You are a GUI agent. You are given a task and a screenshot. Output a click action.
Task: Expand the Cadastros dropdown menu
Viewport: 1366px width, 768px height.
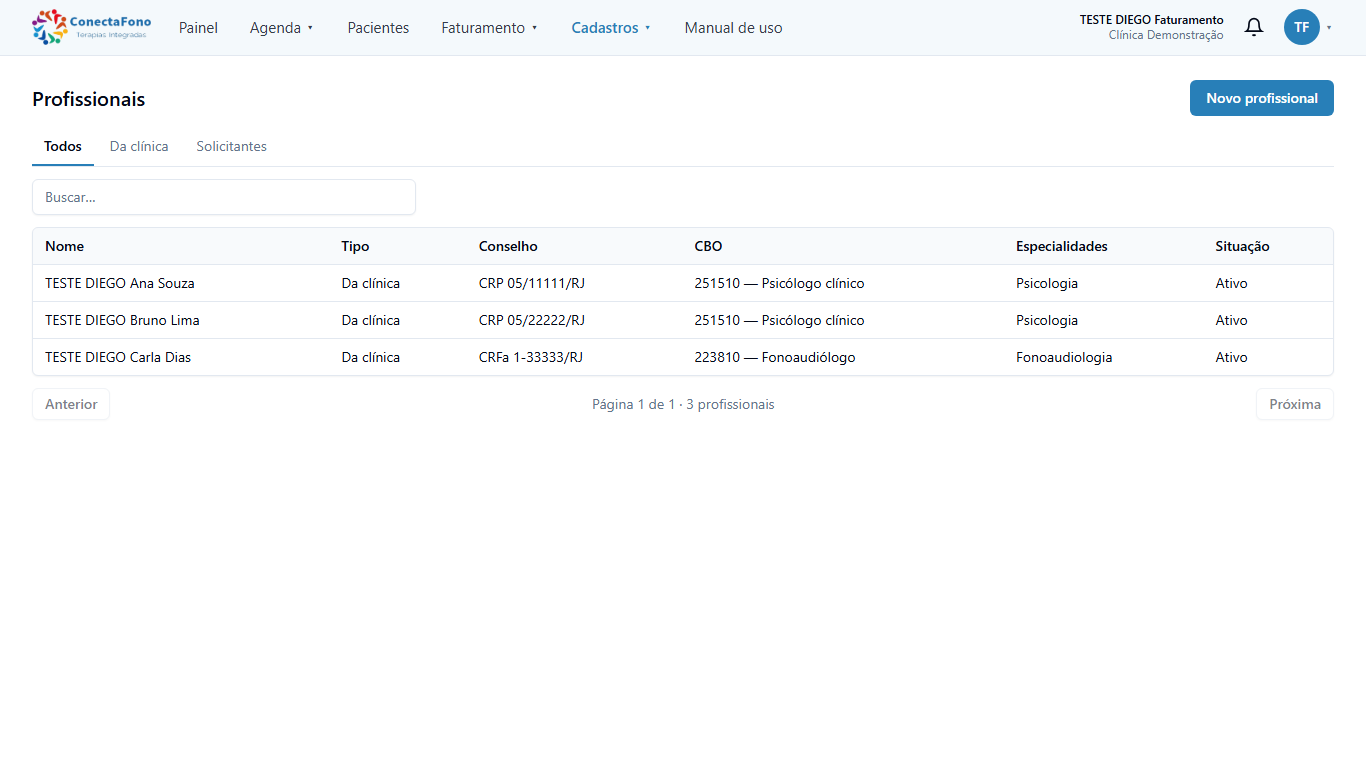point(611,28)
